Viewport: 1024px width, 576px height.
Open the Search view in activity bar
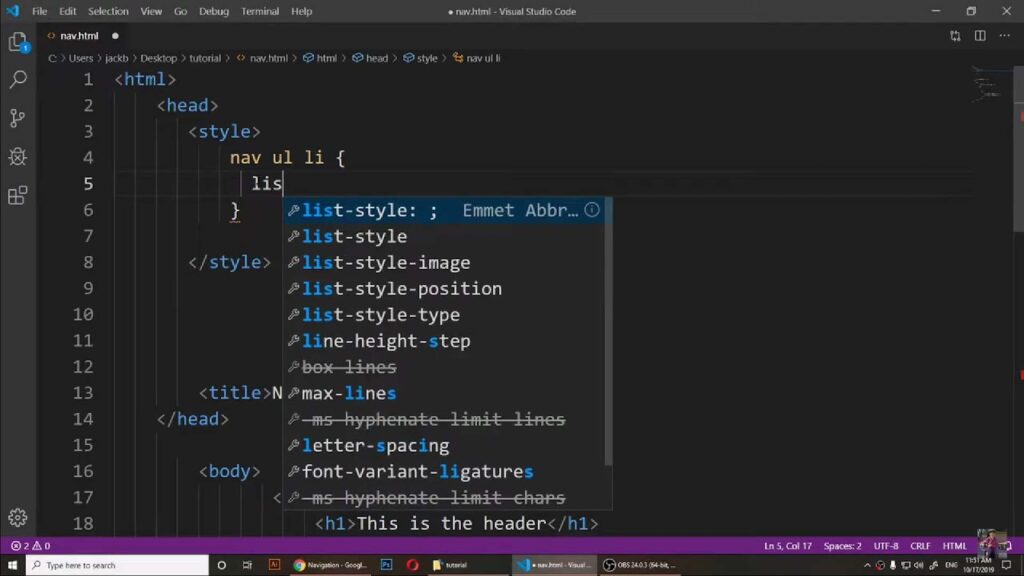pos(18,80)
